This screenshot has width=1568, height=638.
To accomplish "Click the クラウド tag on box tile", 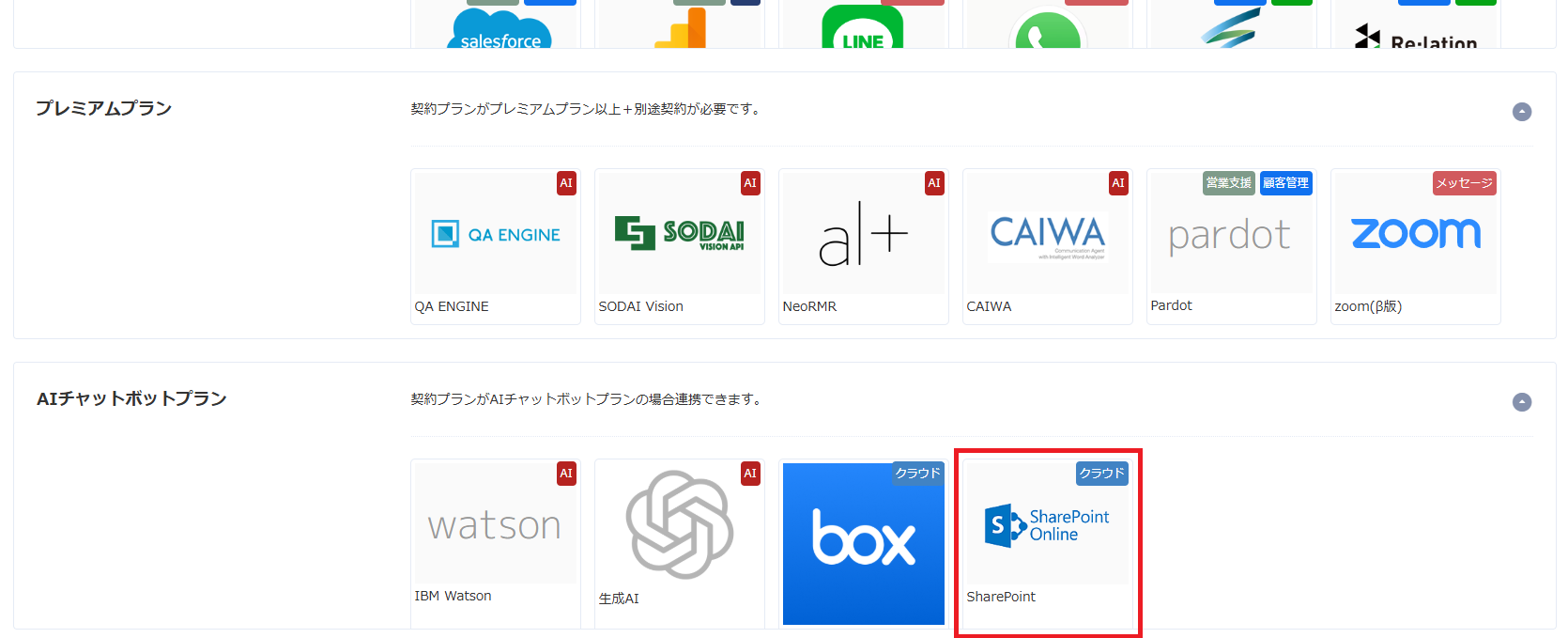I will (x=917, y=474).
